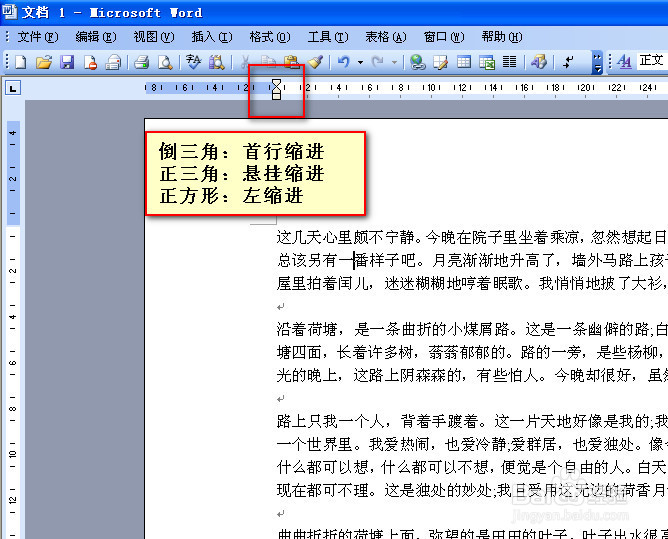Screen dimensions: 668x539
Task: Insert a hyperlink with globe icon
Action: pyautogui.click(x=418, y=62)
